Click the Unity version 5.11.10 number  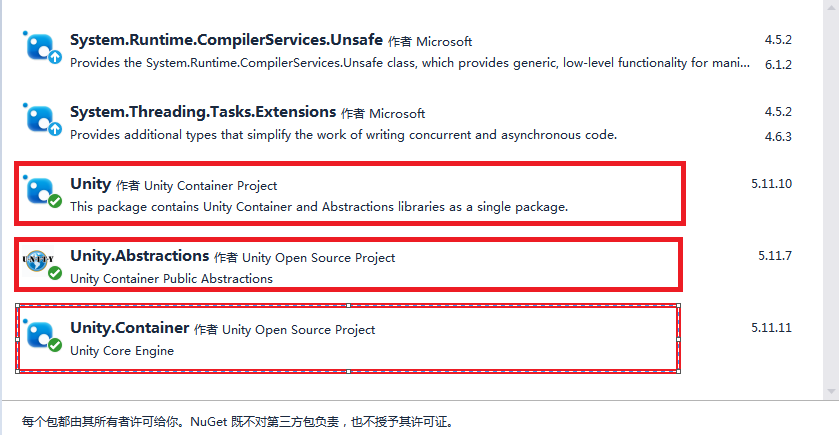pos(771,184)
